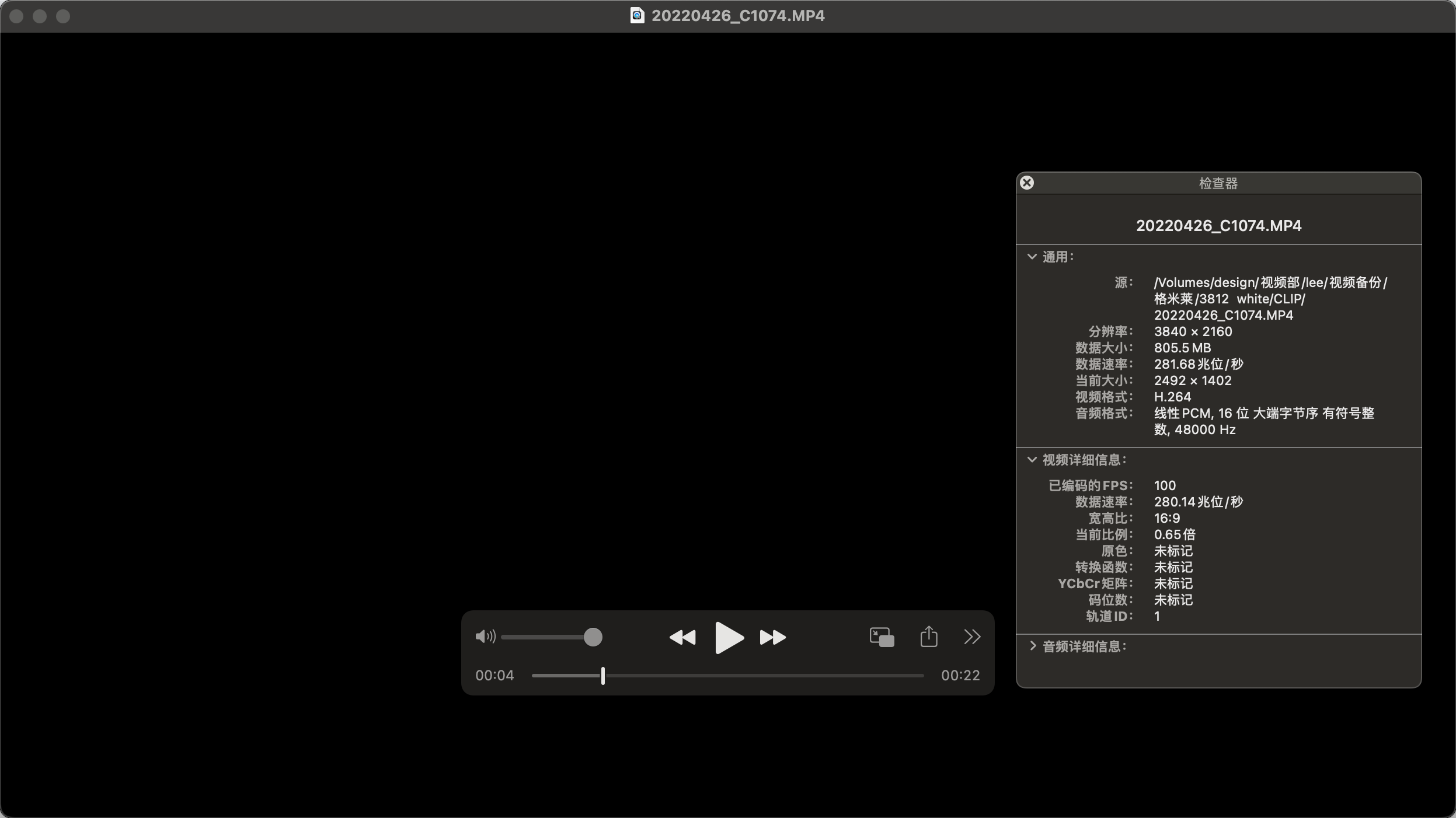Click the playhead on the timeline

point(603,676)
